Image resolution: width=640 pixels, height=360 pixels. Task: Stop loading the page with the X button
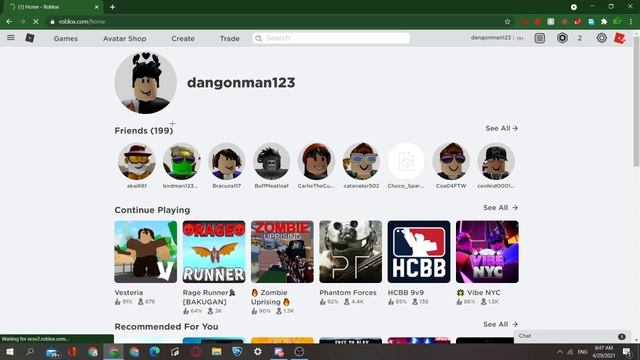(36, 22)
